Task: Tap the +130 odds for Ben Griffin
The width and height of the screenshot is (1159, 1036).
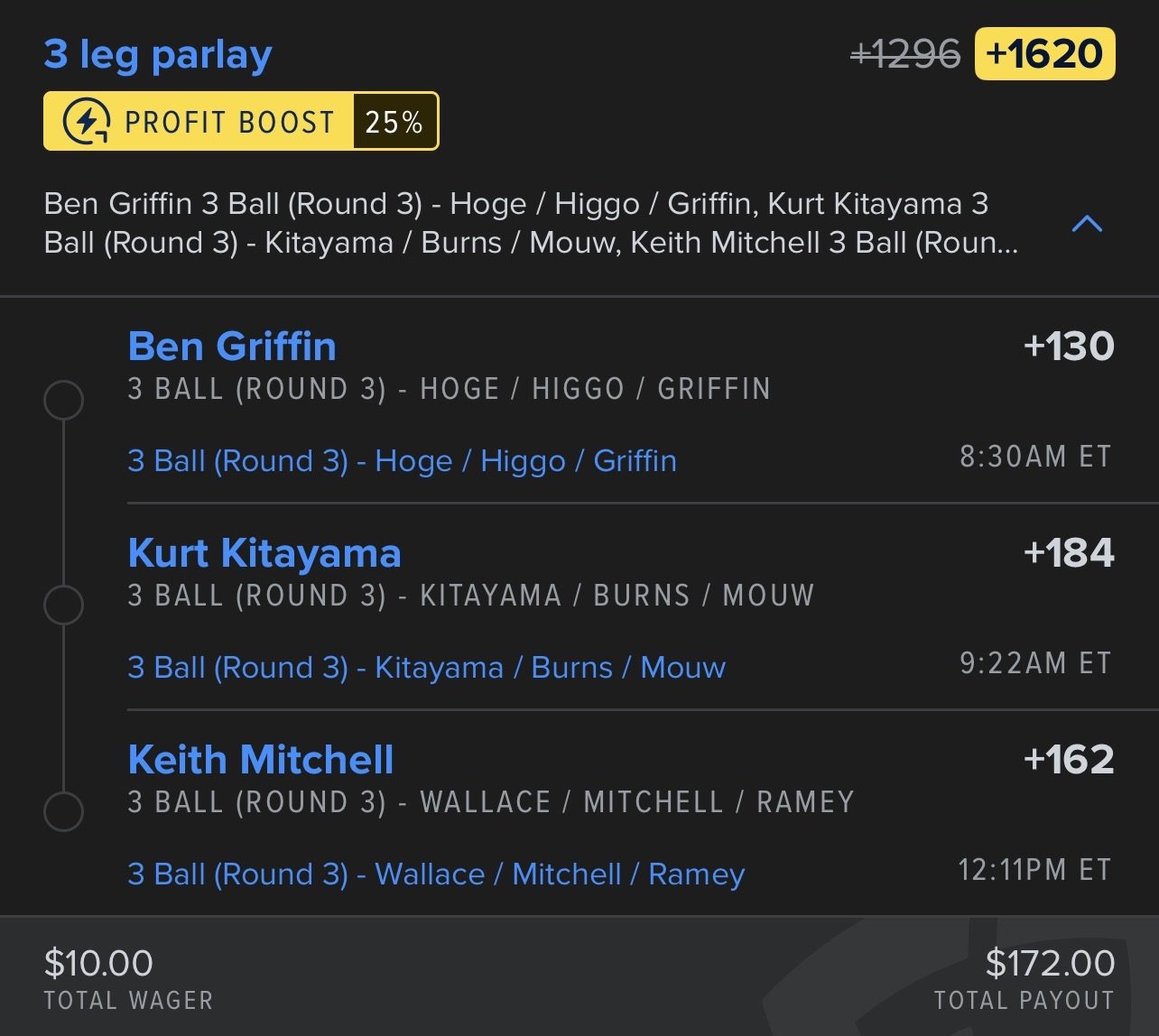Action: (x=1069, y=347)
